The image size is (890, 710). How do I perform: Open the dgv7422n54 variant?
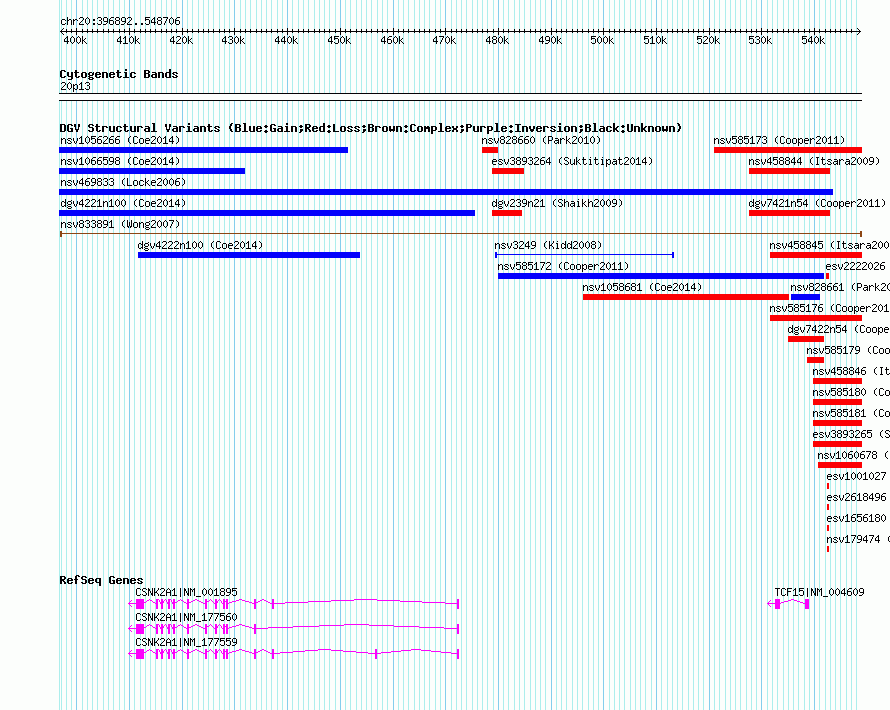click(x=806, y=339)
